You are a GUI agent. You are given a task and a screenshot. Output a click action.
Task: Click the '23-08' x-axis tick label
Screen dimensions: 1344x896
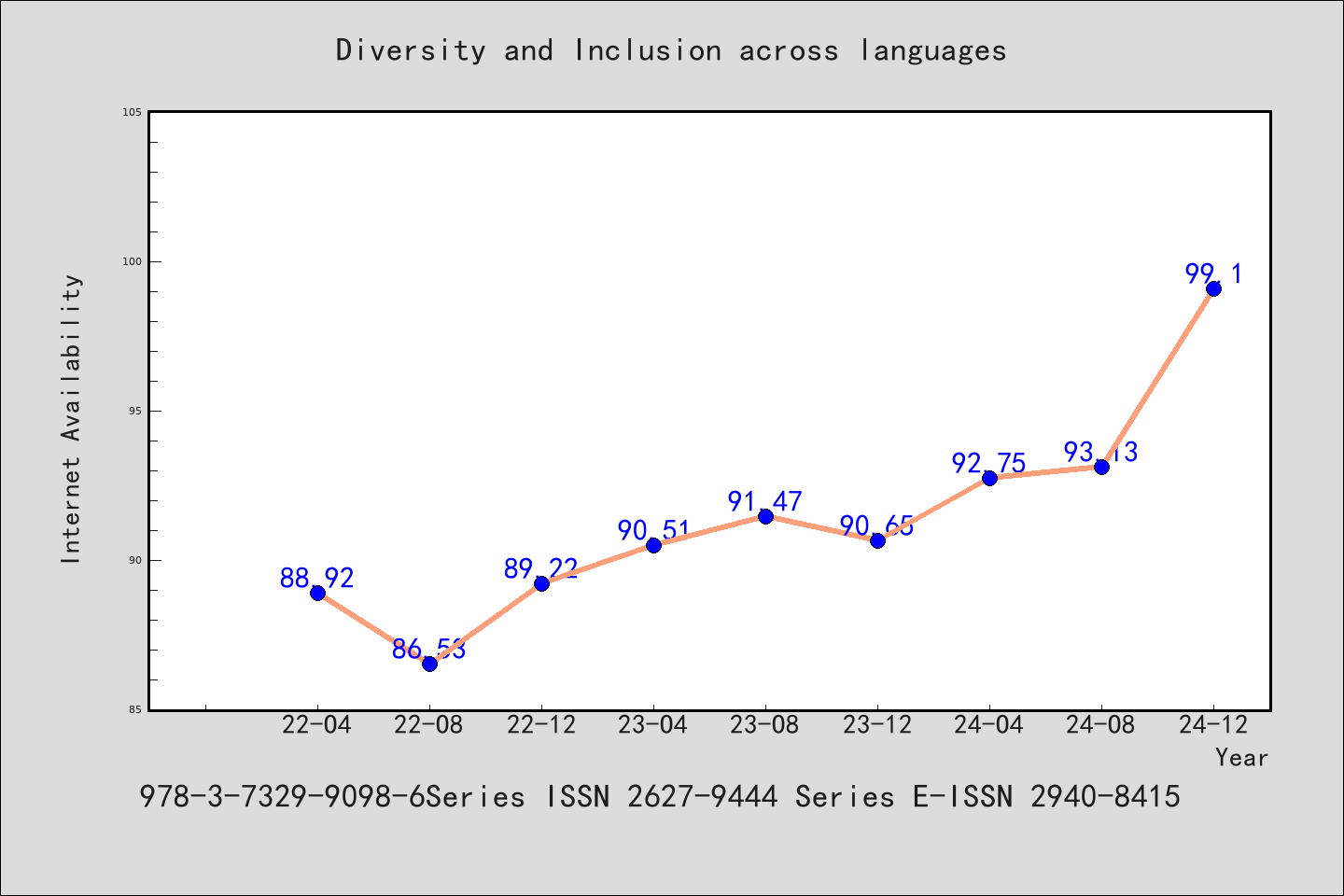click(765, 724)
